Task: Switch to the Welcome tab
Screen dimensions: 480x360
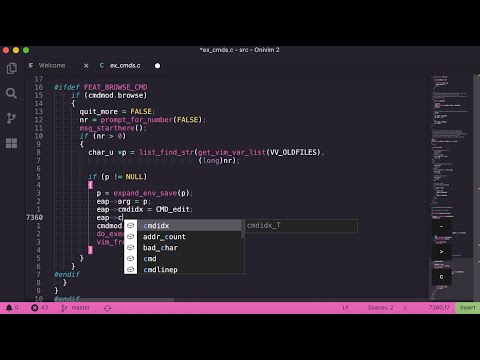Action: (52, 66)
